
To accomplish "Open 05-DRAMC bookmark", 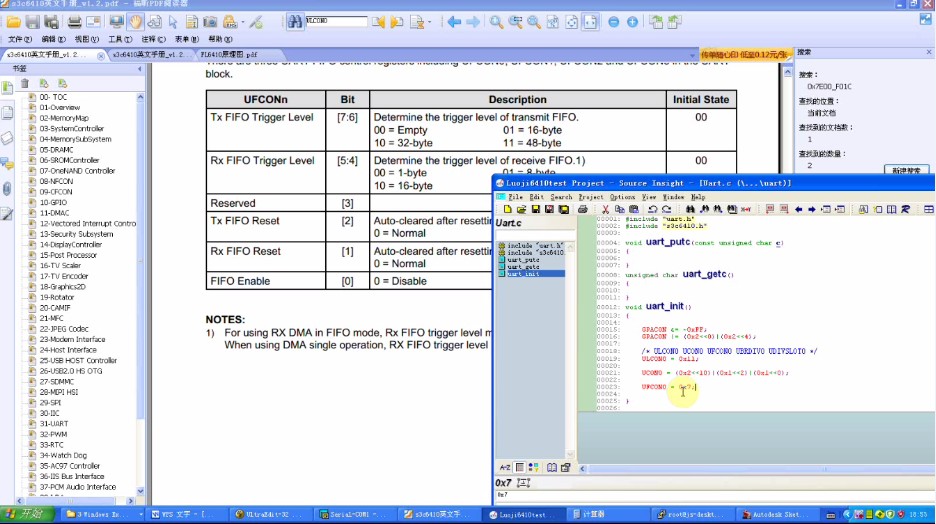I will point(56,150).
